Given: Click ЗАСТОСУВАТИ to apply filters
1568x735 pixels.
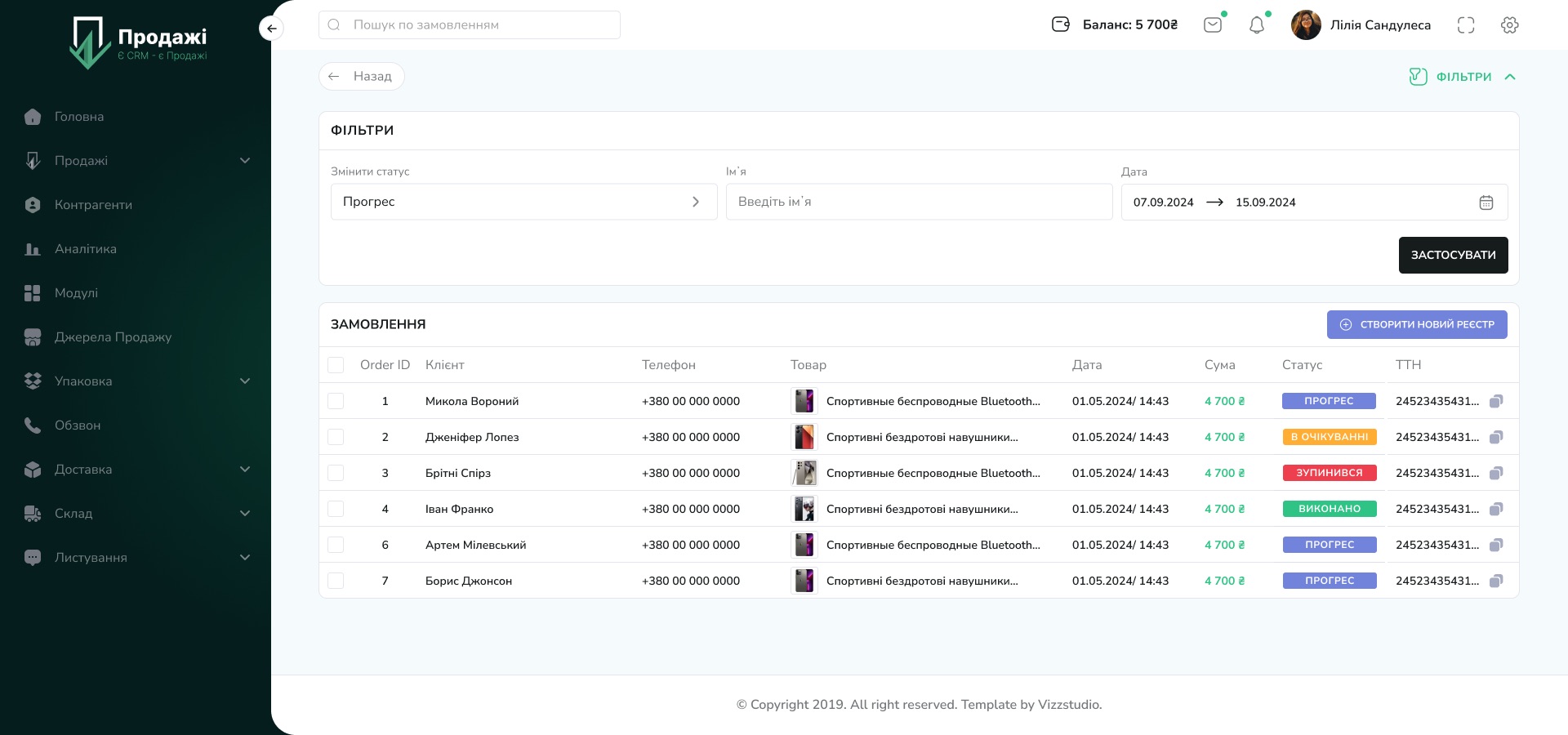Looking at the screenshot, I should 1453,255.
